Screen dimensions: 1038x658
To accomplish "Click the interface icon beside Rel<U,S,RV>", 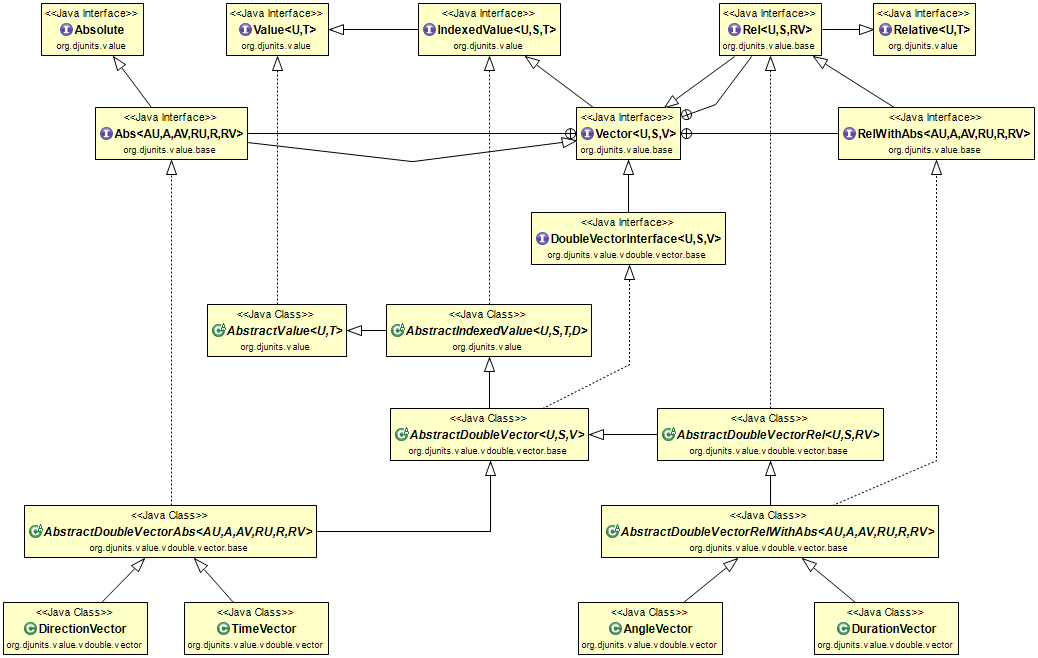I will click(x=735, y=30).
